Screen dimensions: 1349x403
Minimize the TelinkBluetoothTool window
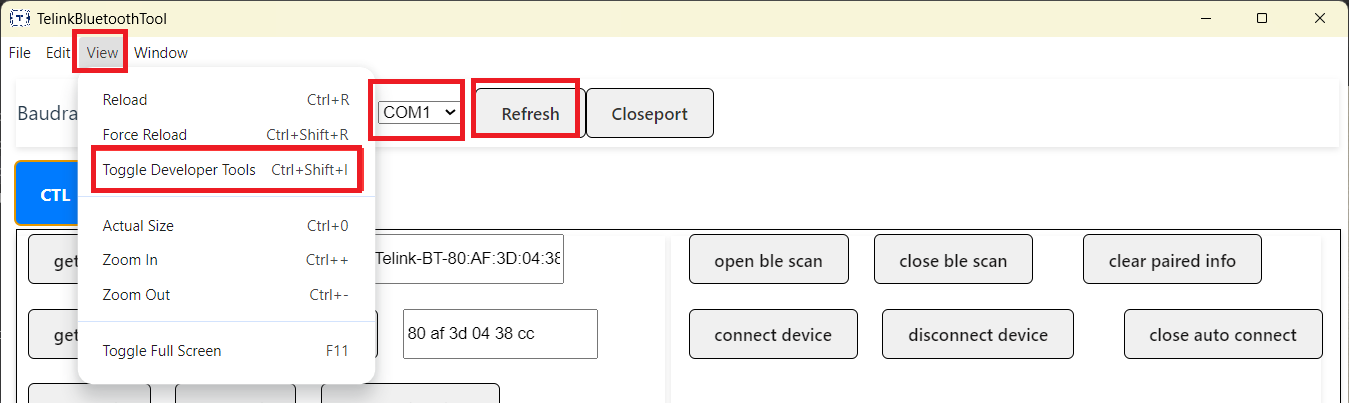(x=1204, y=18)
